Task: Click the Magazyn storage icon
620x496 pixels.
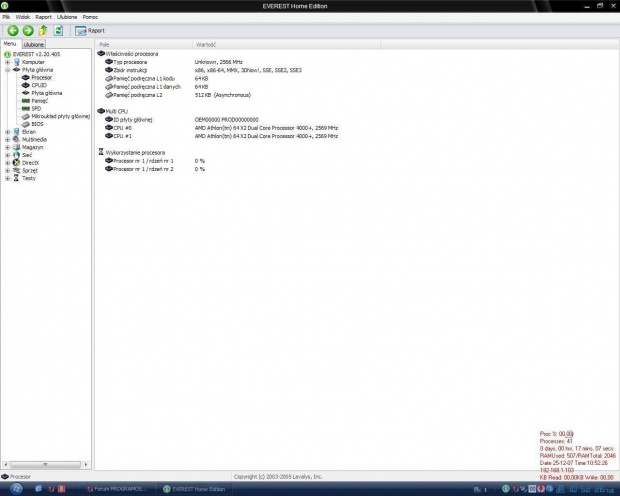Action: (x=17, y=147)
